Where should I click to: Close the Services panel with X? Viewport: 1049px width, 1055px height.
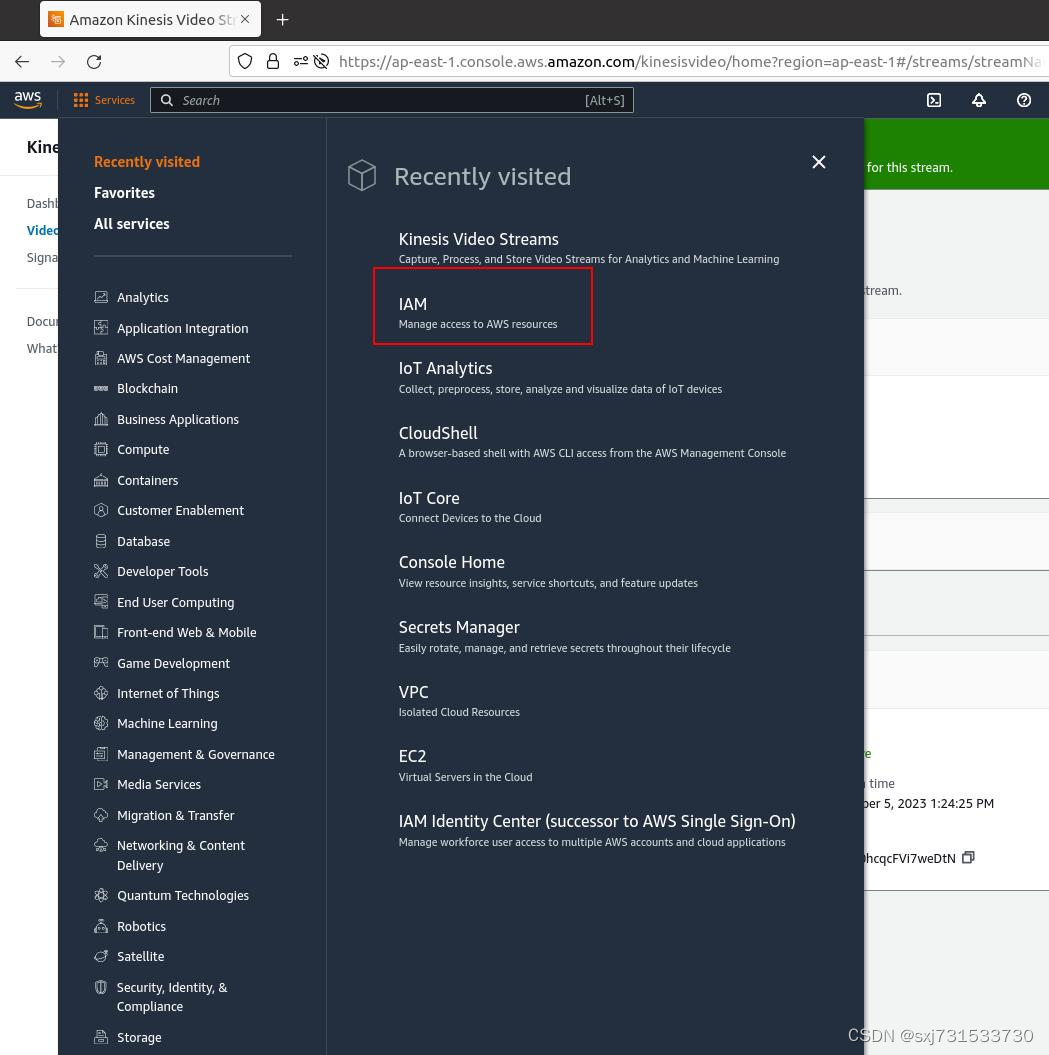click(818, 162)
